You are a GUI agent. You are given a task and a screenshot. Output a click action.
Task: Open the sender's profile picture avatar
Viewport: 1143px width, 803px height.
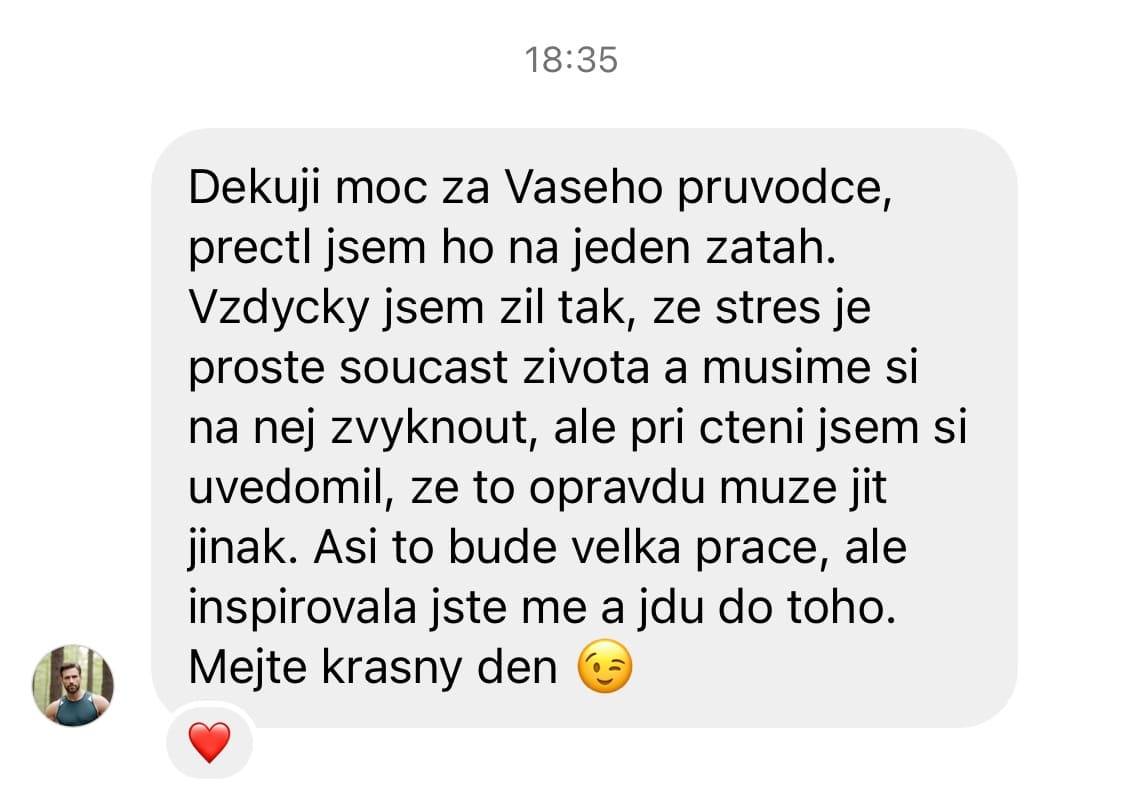(73, 685)
